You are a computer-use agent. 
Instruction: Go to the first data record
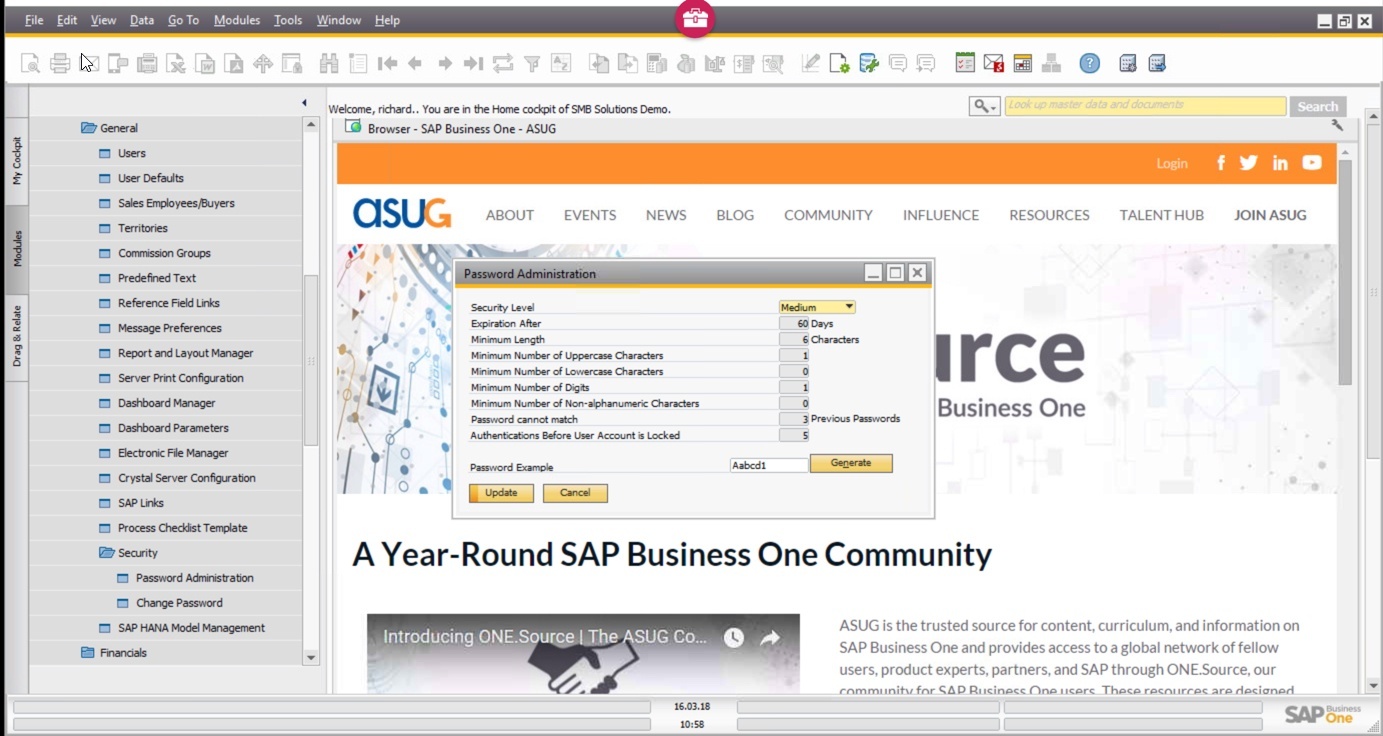[387, 64]
